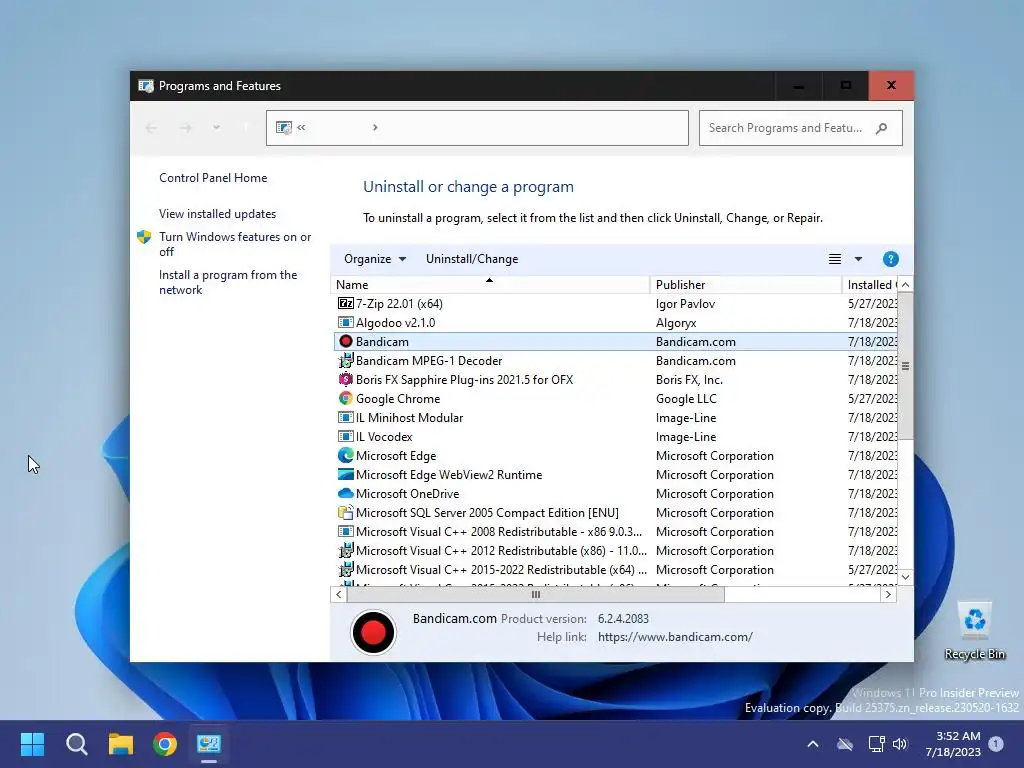Open Recycle Bin on desktop
The width and height of the screenshot is (1024, 768).
coord(974,630)
